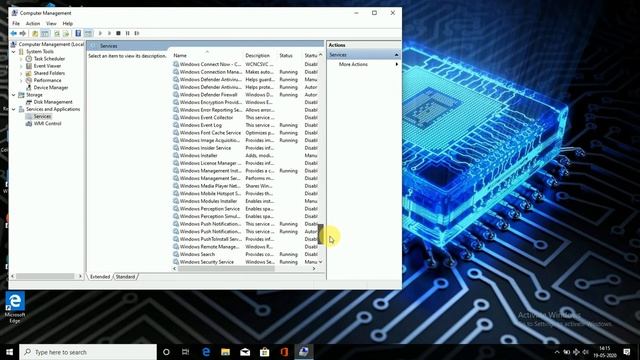Image resolution: width=640 pixels, height=360 pixels.
Task: Open File Explorer from the taskbar
Action: (225, 352)
